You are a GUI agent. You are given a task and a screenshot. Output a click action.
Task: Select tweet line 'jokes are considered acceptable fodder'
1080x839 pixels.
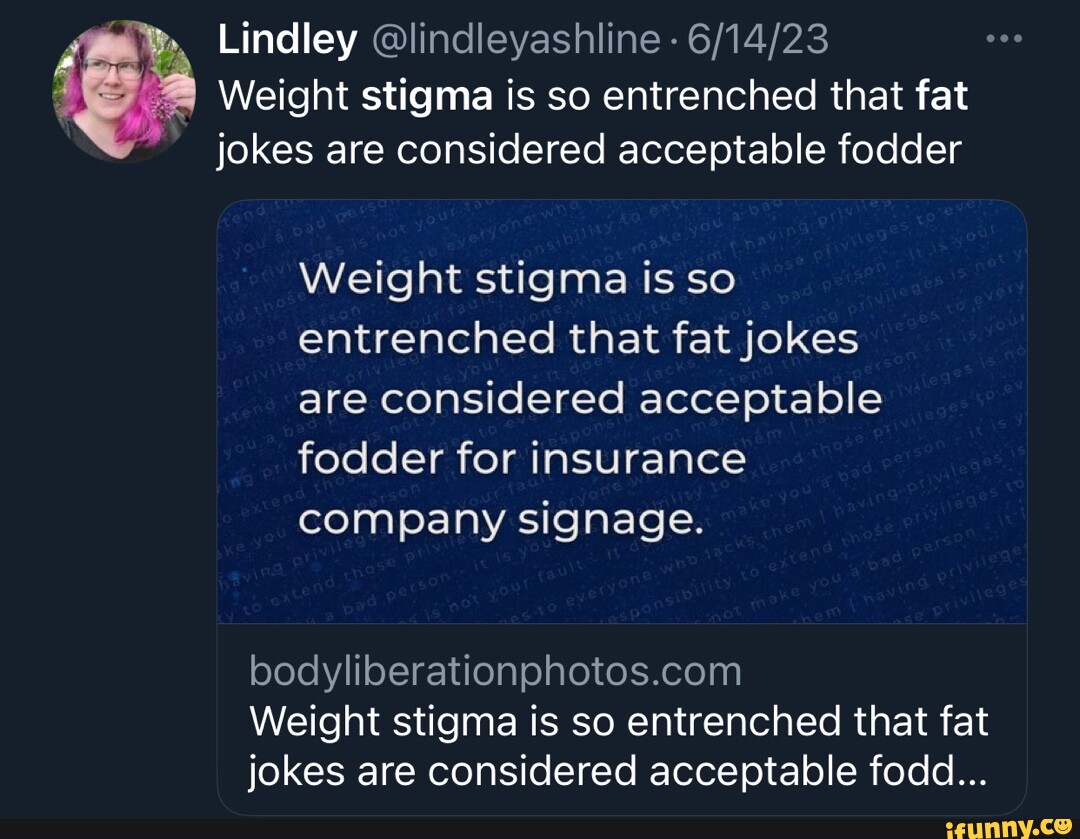[x=589, y=151]
